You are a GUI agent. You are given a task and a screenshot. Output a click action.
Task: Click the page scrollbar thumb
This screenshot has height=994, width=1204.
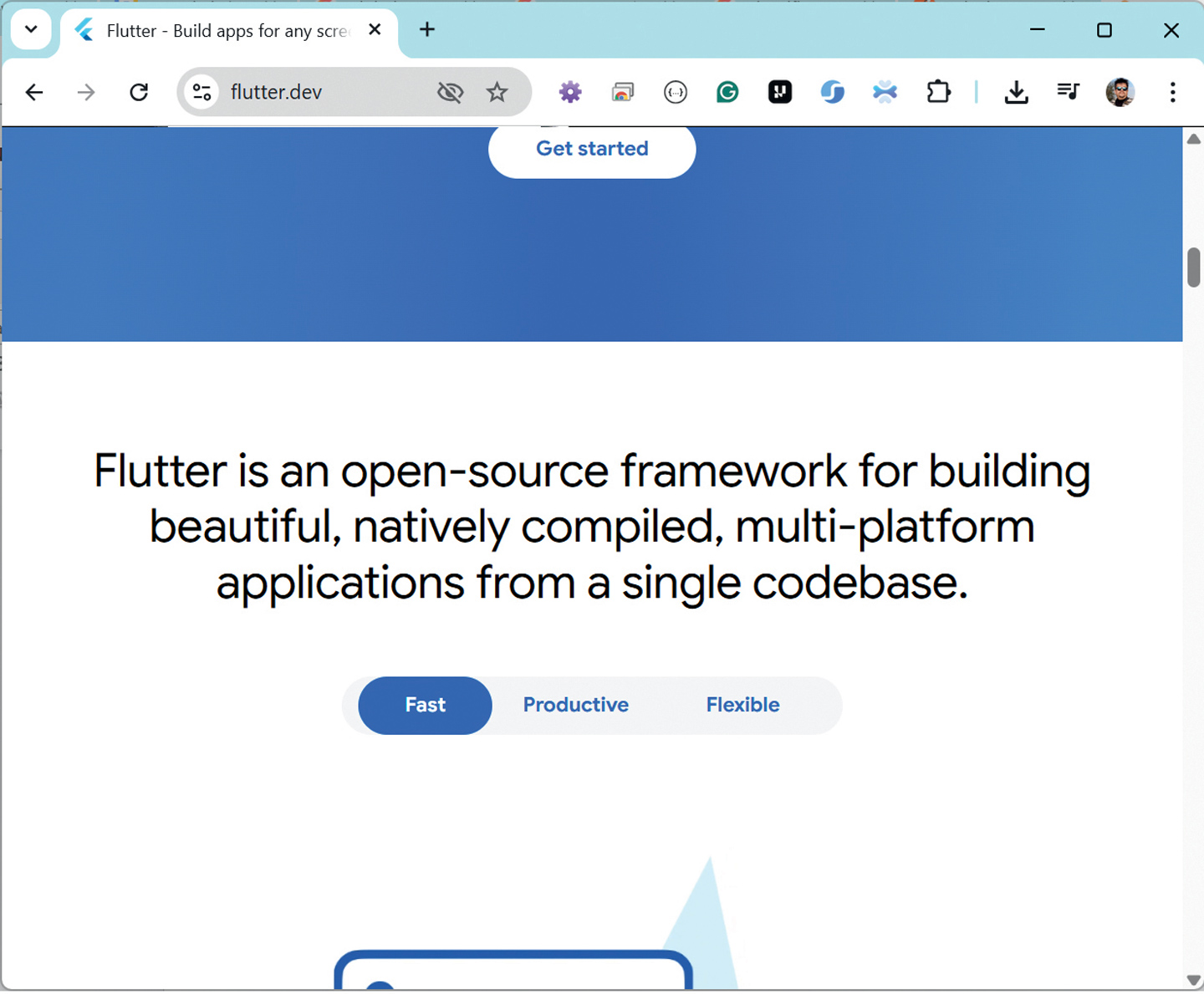(x=1194, y=268)
